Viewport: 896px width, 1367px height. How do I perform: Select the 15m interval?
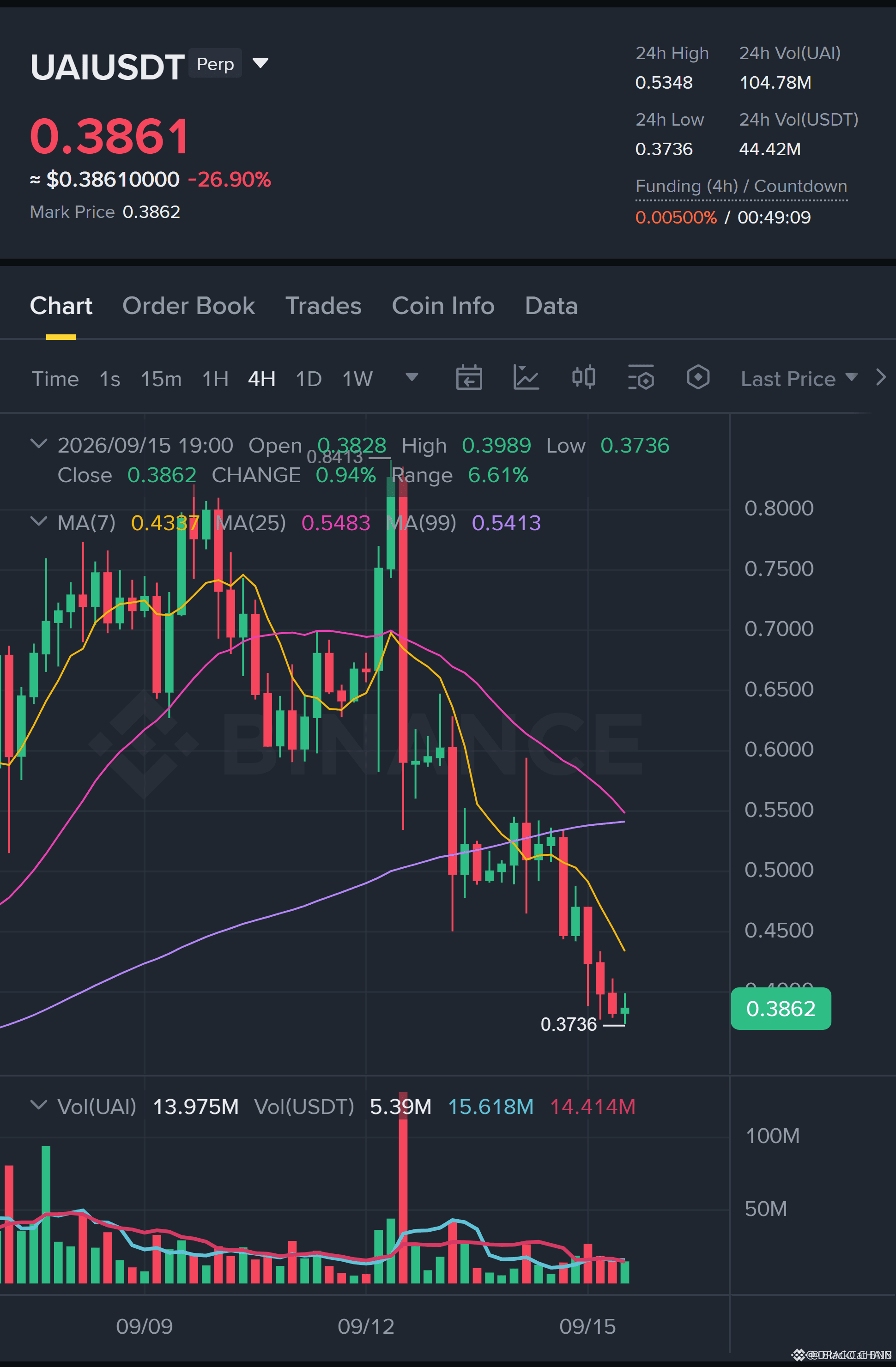pyautogui.click(x=161, y=379)
